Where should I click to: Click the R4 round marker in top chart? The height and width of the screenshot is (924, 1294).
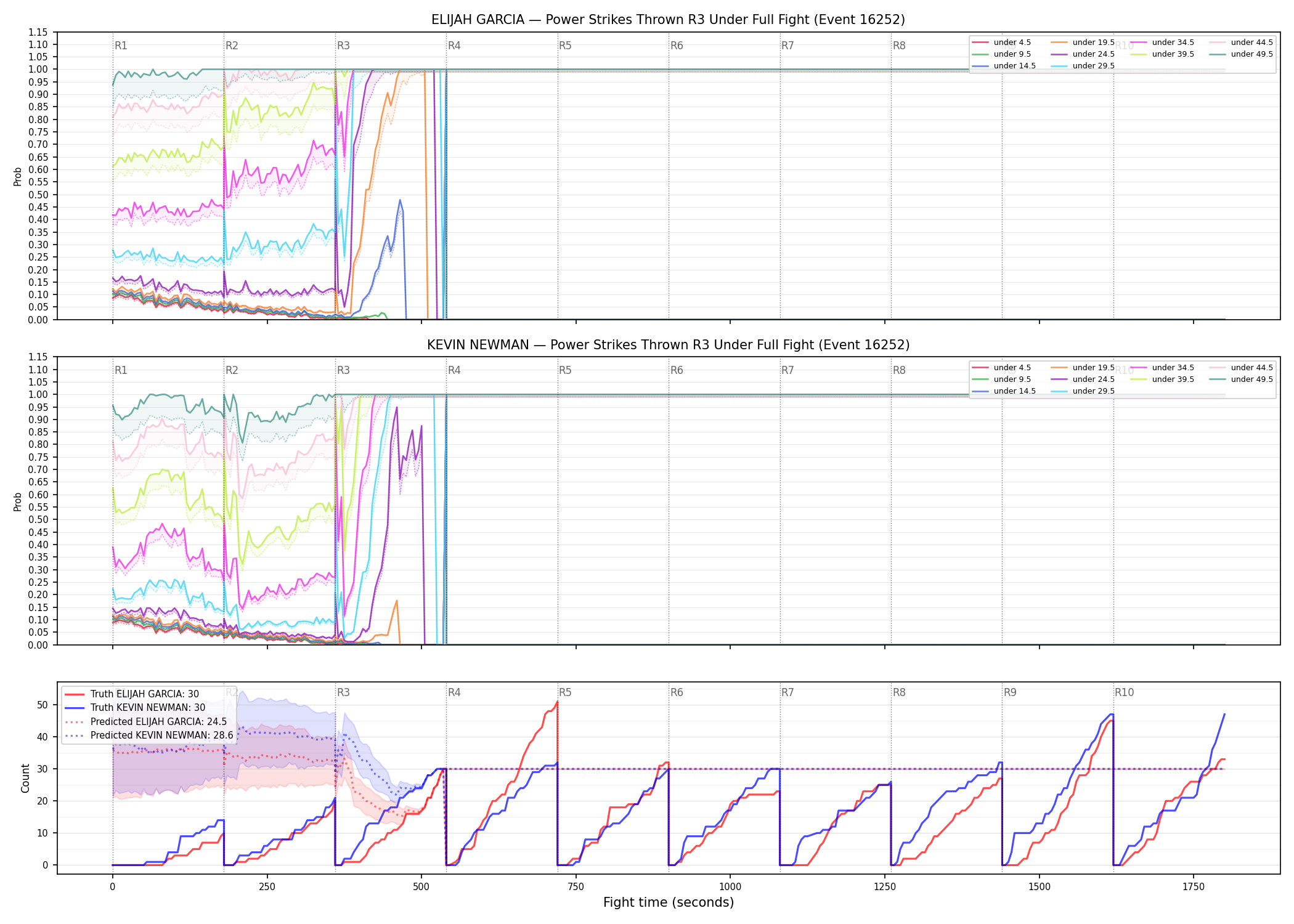click(454, 46)
